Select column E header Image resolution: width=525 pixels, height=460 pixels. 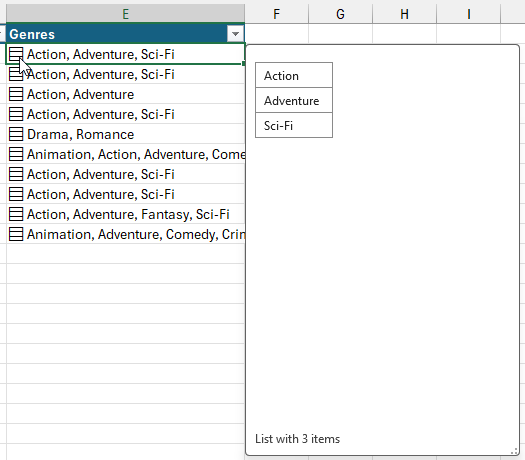click(x=125, y=14)
